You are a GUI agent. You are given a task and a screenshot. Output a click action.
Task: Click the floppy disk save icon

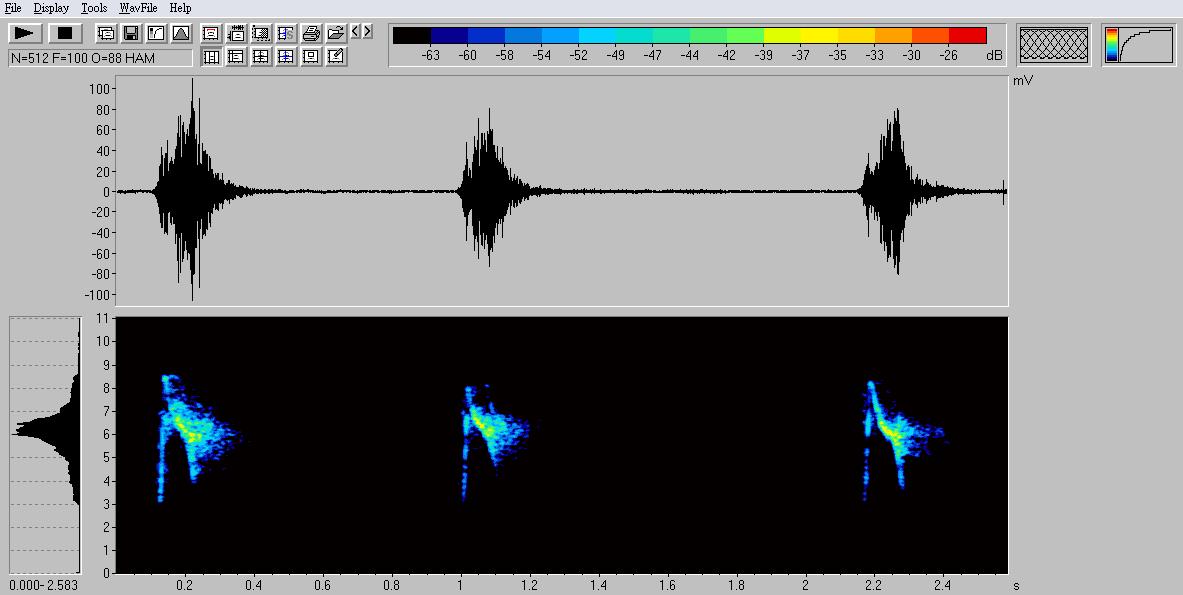[x=130, y=33]
